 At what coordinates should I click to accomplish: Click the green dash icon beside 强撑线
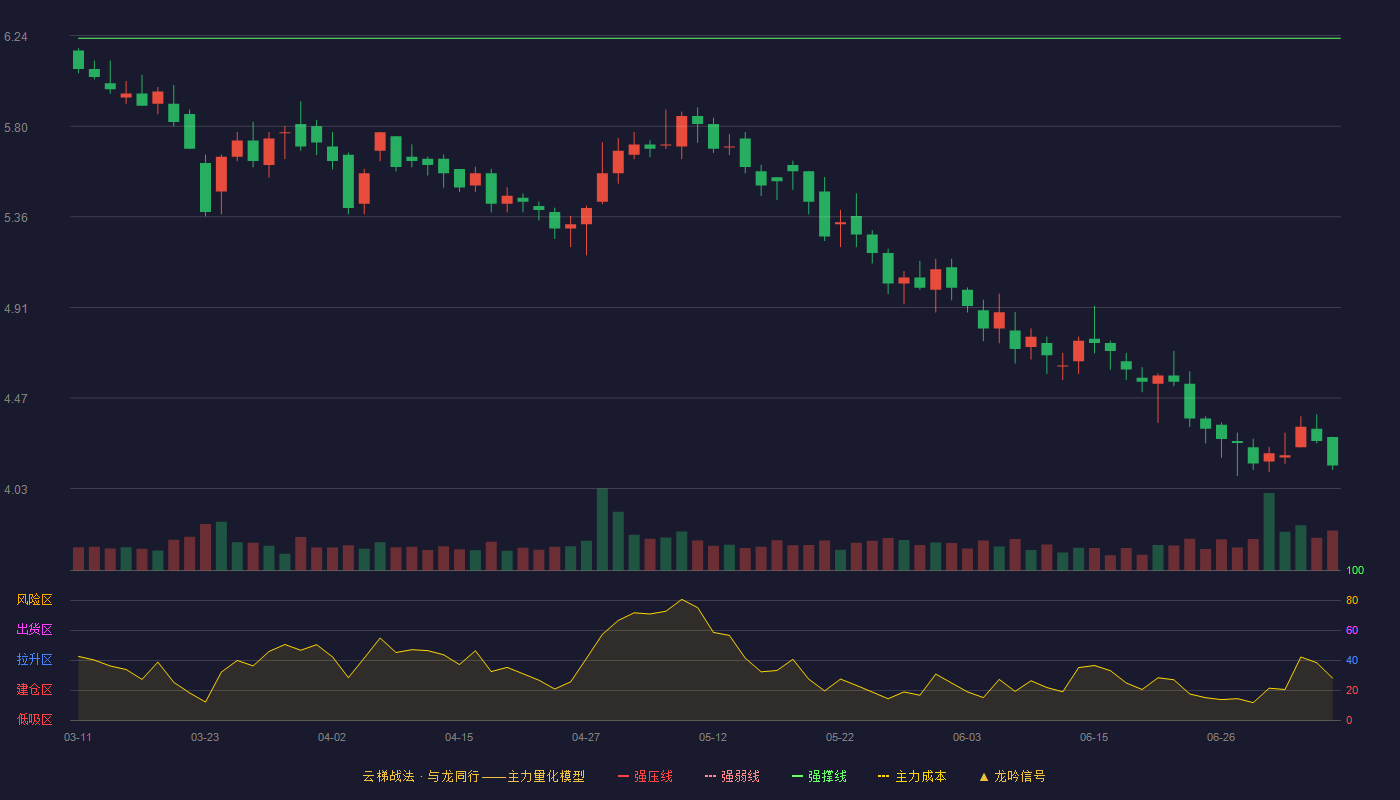pyautogui.click(x=798, y=776)
